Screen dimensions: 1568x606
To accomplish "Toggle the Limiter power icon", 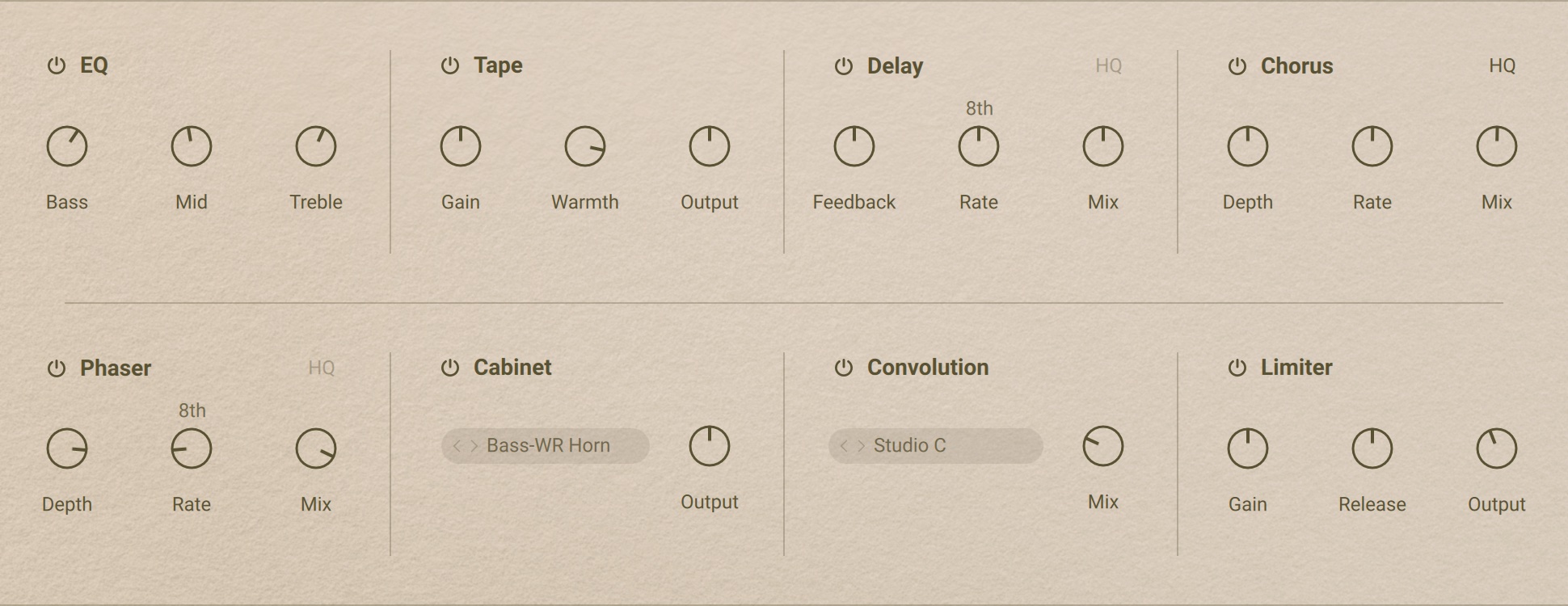I will (x=1237, y=368).
